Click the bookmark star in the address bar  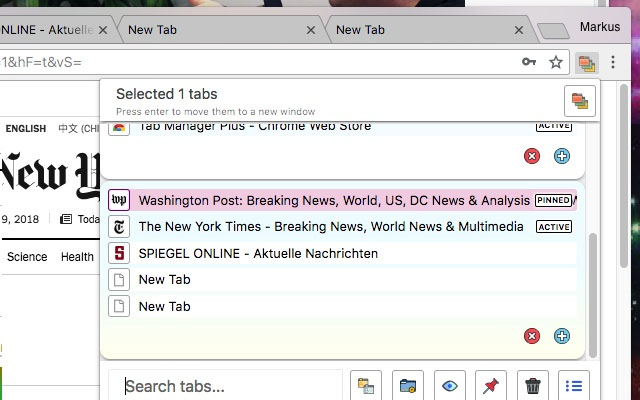[x=556, y=63]
